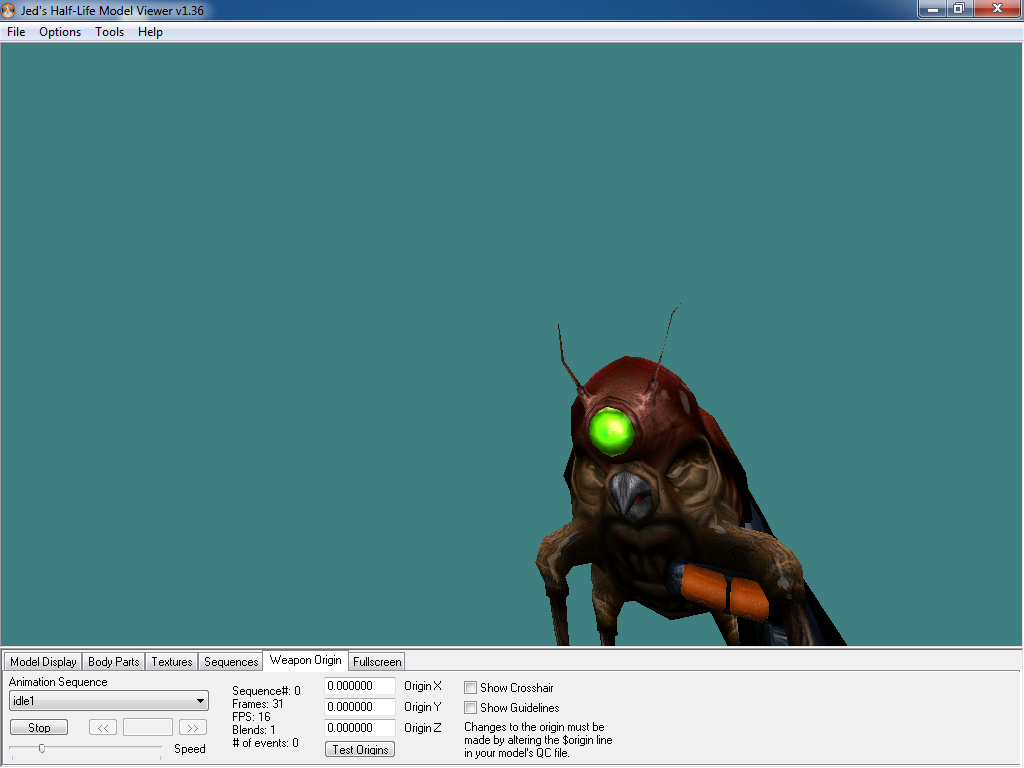Screen dimensions: 1024x768
Task: Enable the Show Crosshair checkbox
Action: tap(470, 688)
